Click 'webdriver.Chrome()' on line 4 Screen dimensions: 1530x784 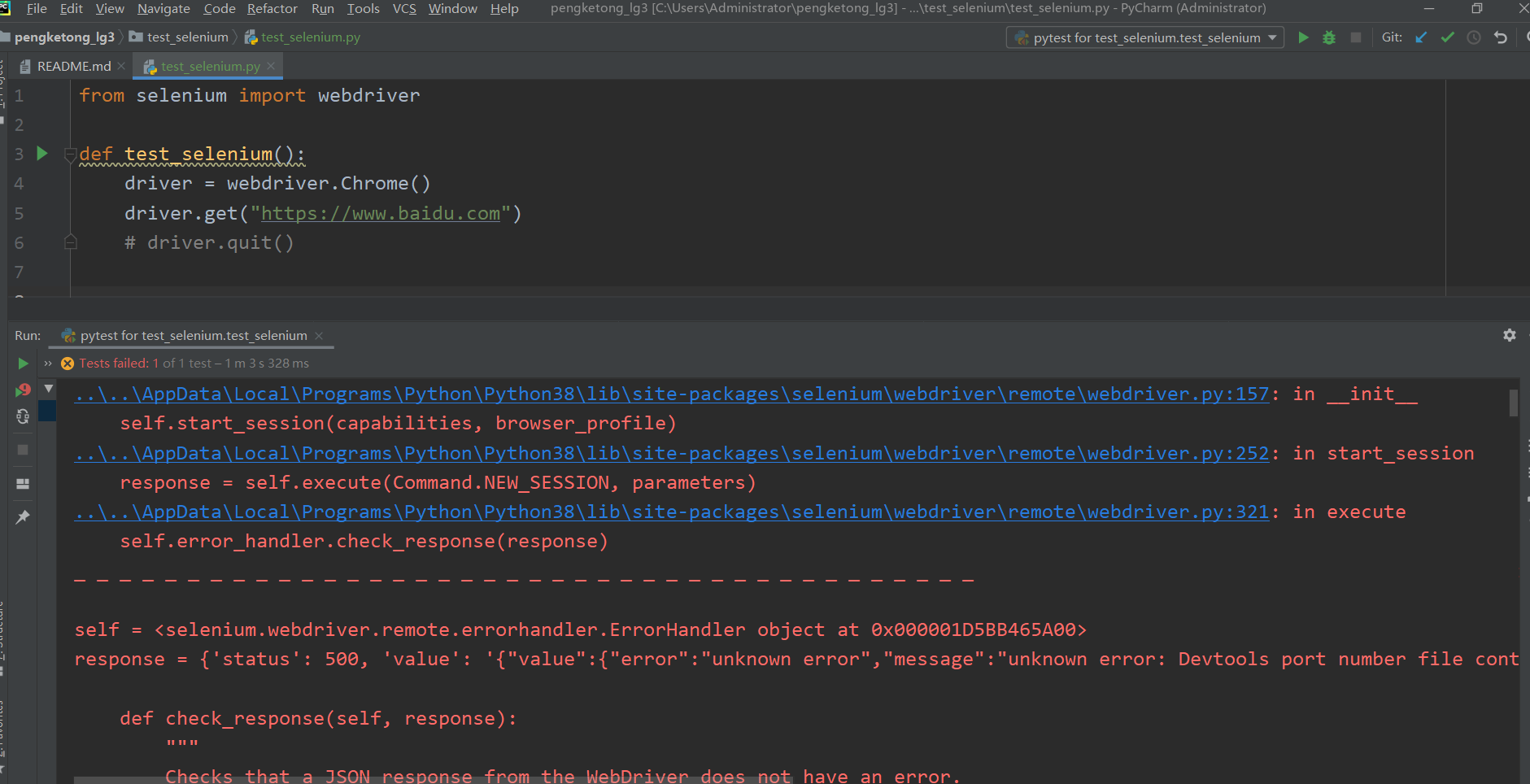pos(329,183)
